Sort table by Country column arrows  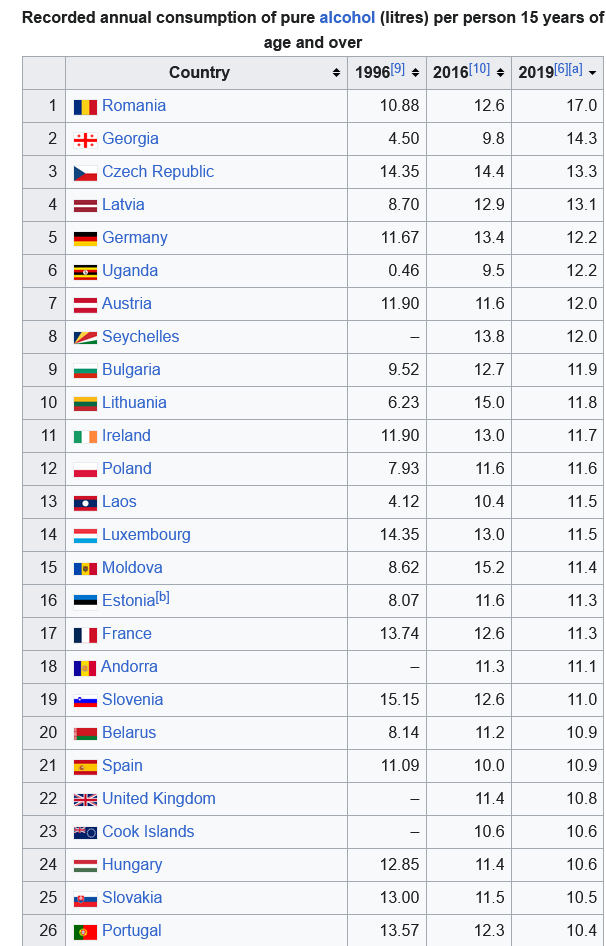336,73
